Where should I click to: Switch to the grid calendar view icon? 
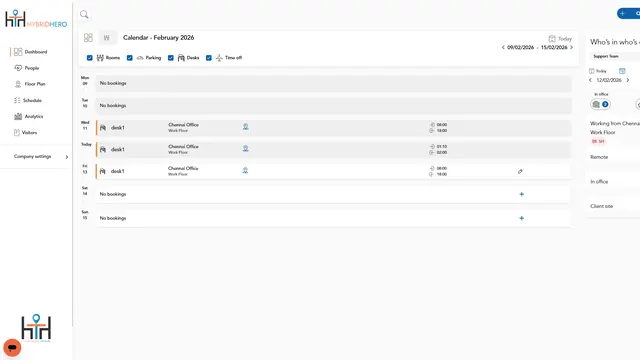(x=88, y=38)
